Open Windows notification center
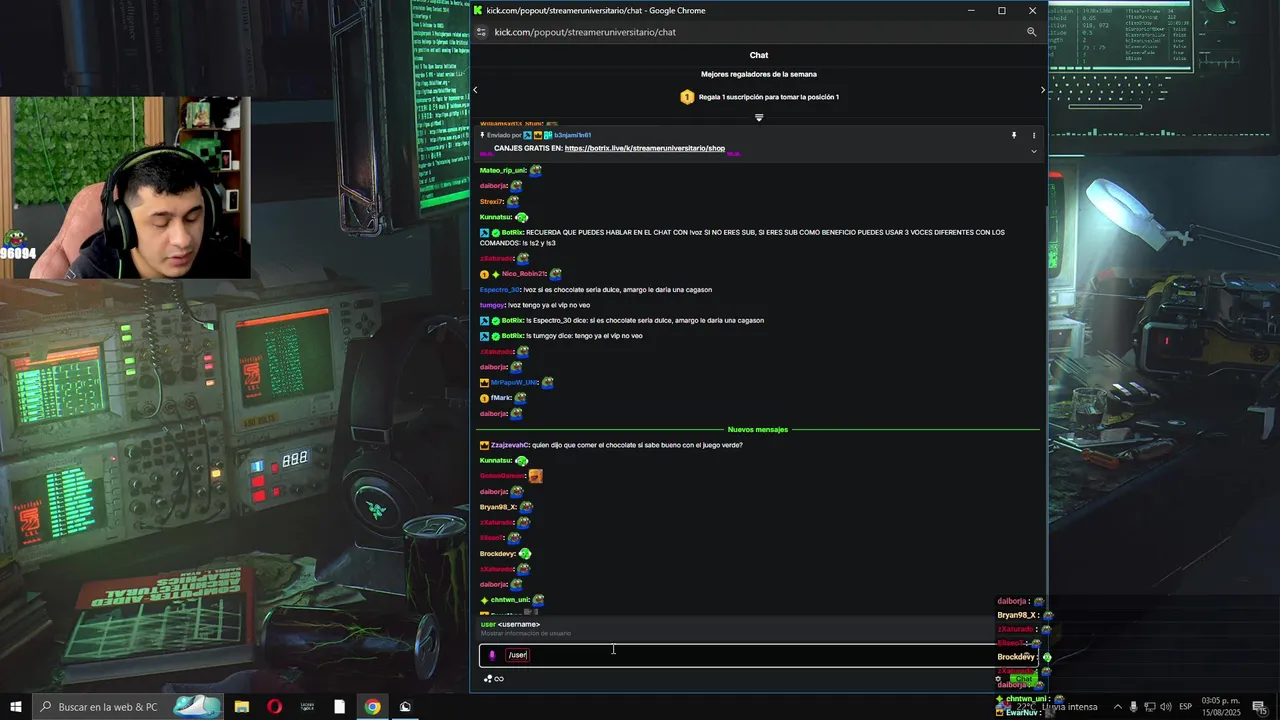Screen dimensions: 1280x720 1260,707
